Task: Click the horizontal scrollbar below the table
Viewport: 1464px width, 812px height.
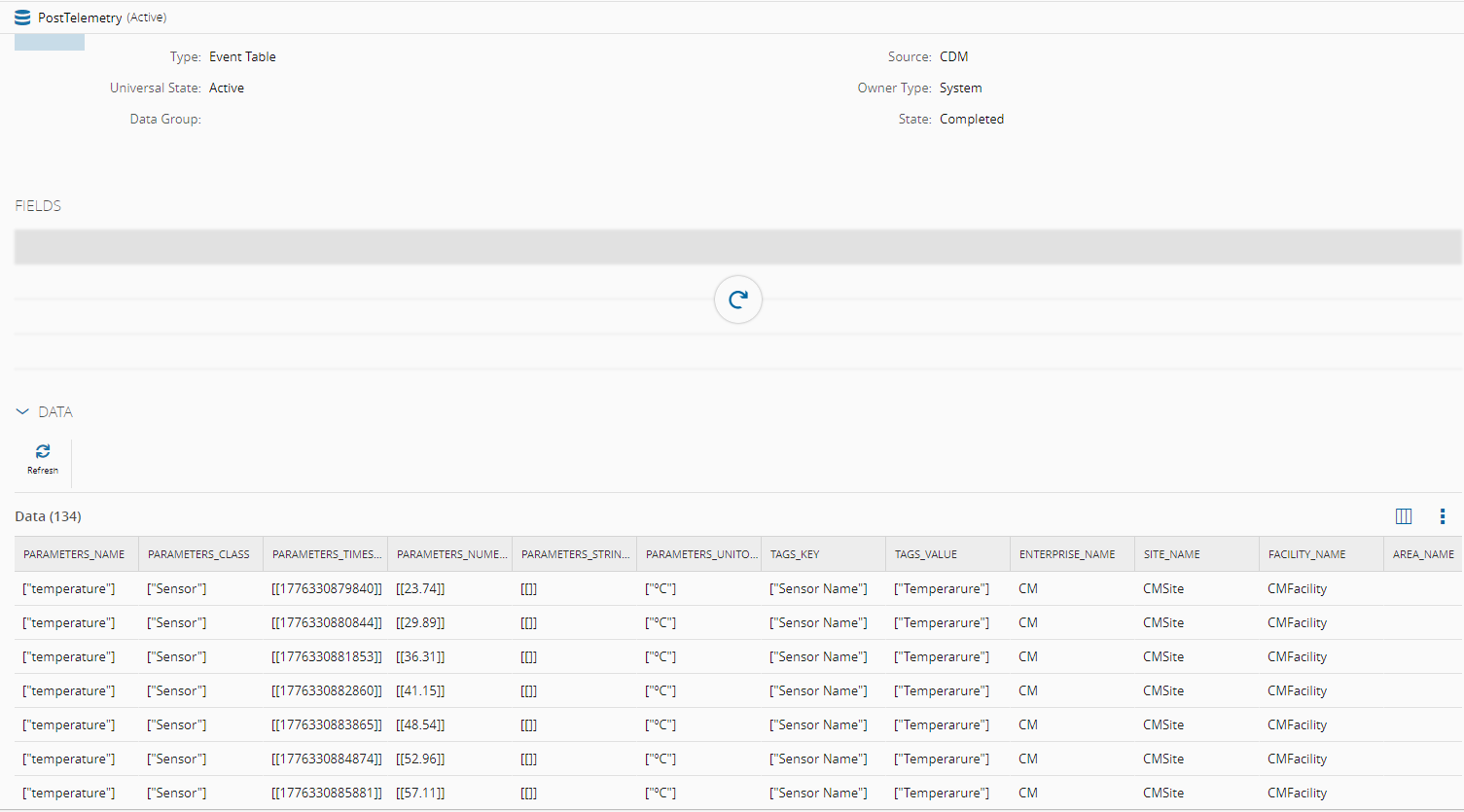Action: tap(681, 809)
